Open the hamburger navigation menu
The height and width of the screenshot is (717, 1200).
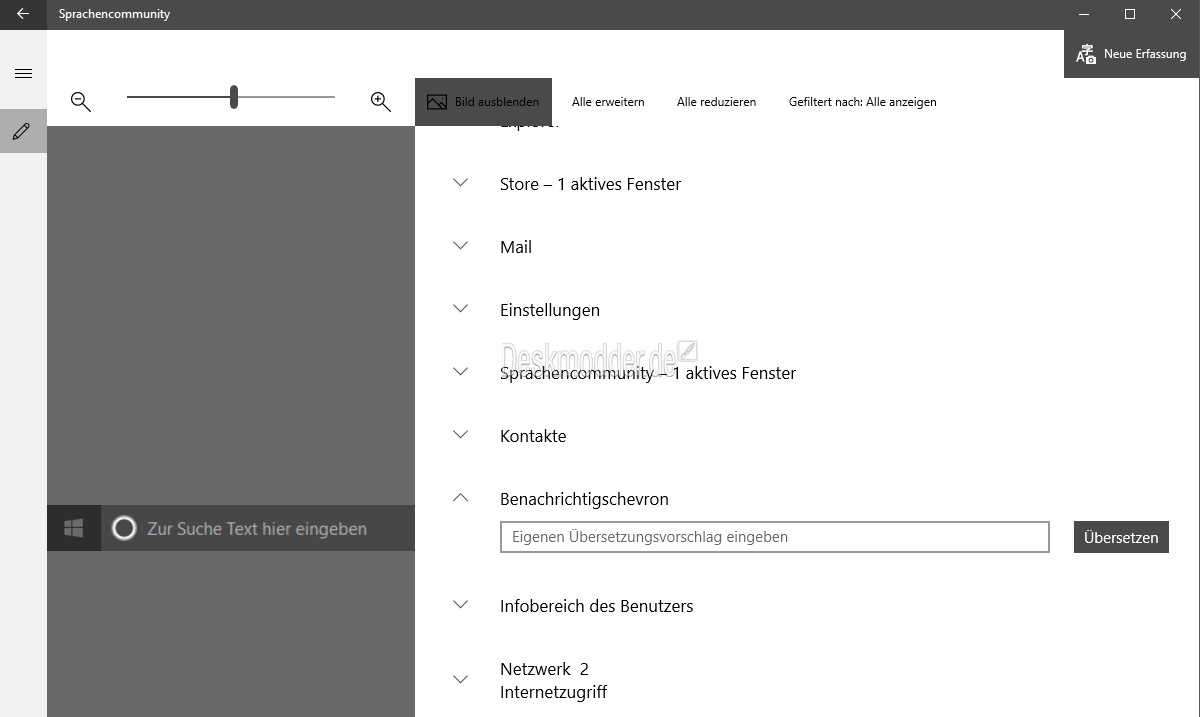(23, 74)
